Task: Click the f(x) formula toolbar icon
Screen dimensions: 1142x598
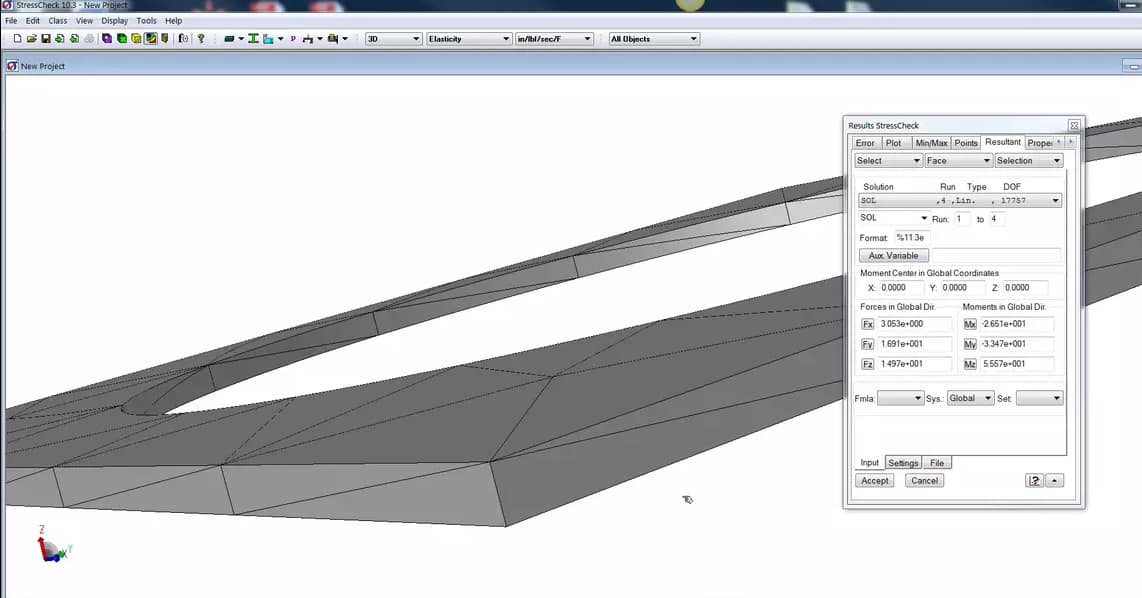Action: tap(183, 39)
